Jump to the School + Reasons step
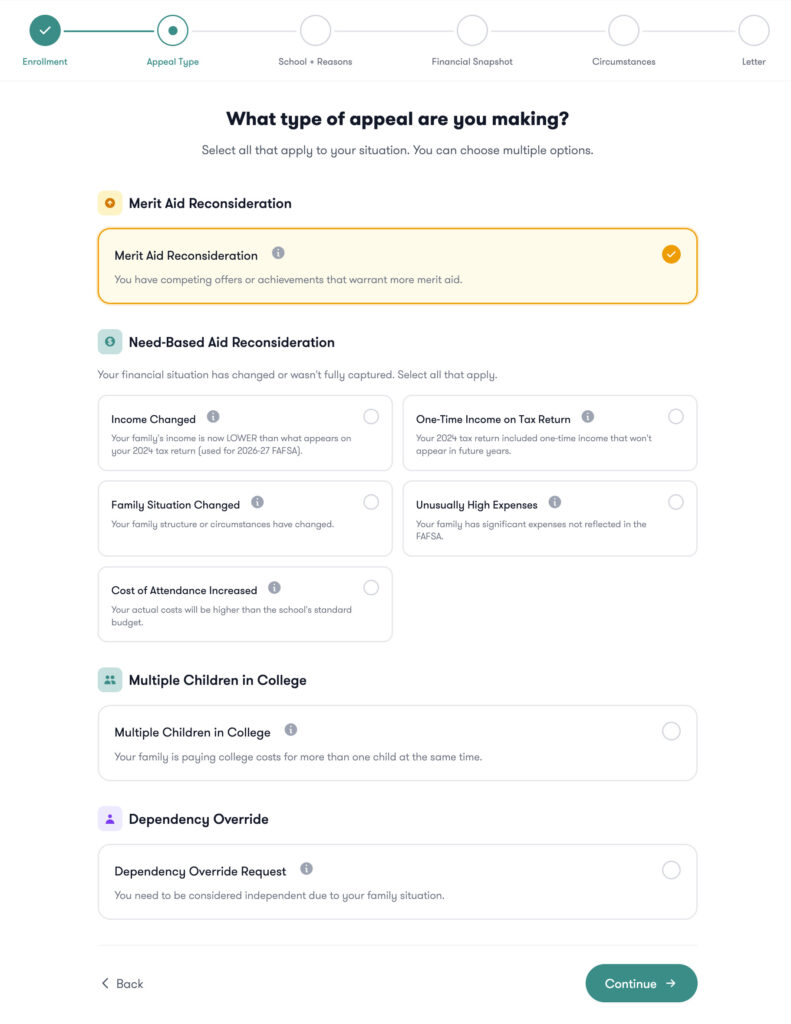This screenshot has width=791, height=1024. coord(315,31)
